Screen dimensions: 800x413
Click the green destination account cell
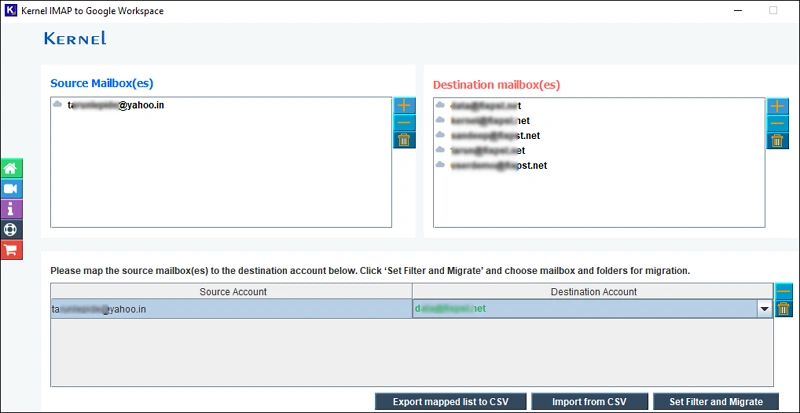585,309
